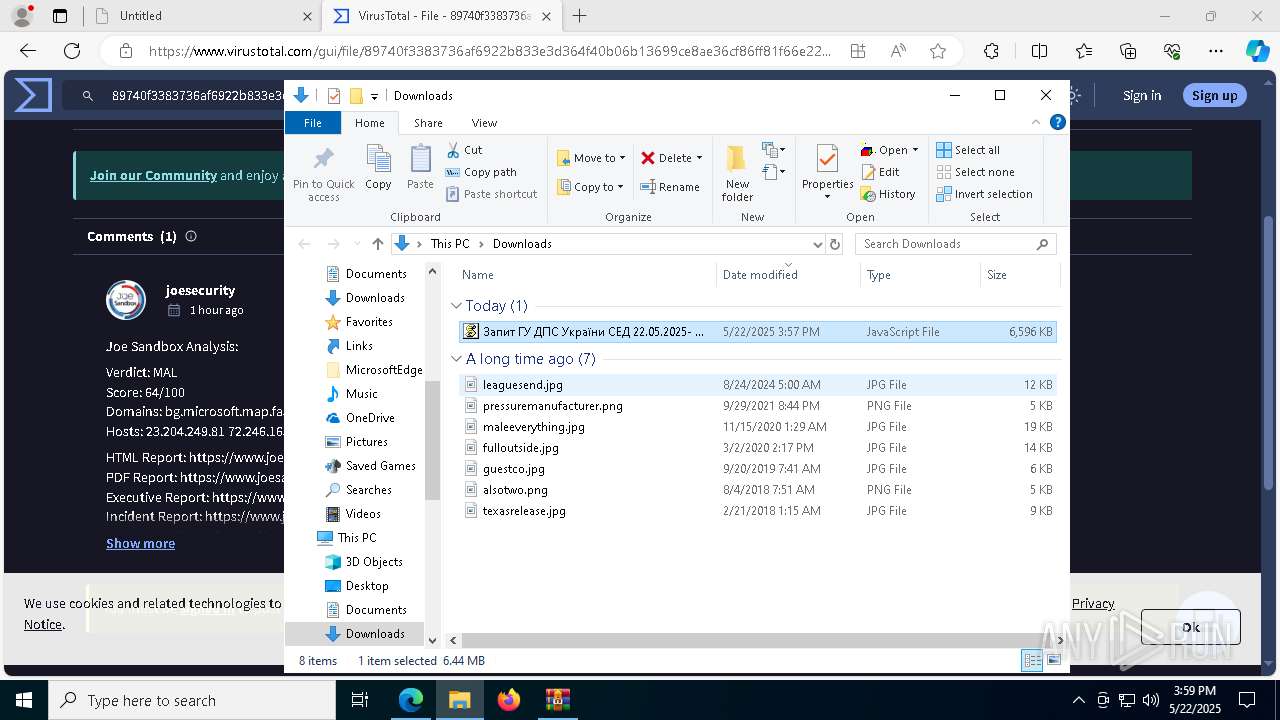Open Edge extensions puzzle icon
Screen dimensions: 1280x720
tap(991, 51)
